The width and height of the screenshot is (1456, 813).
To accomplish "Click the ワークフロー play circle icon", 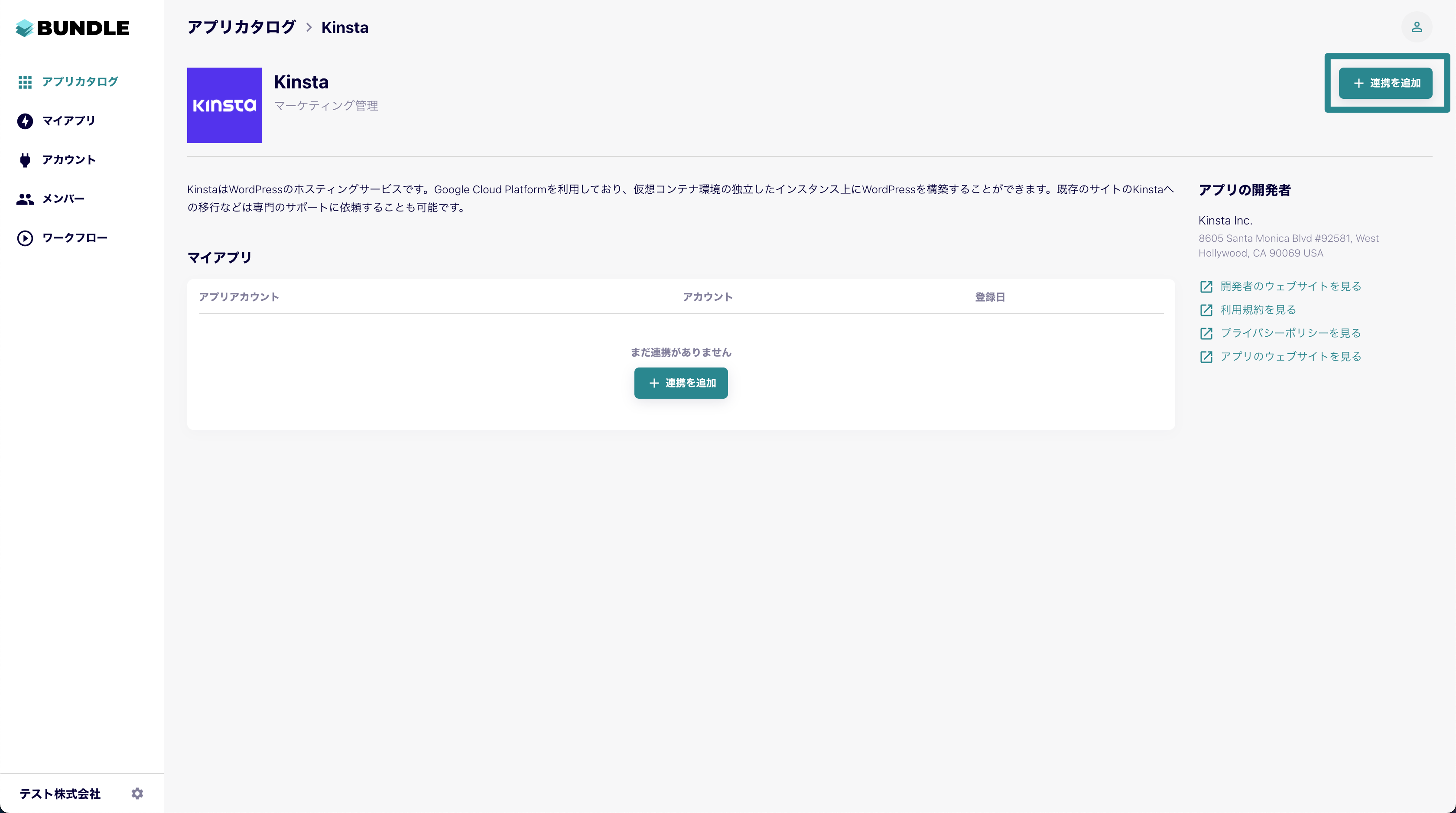I will tap(25, 238).
